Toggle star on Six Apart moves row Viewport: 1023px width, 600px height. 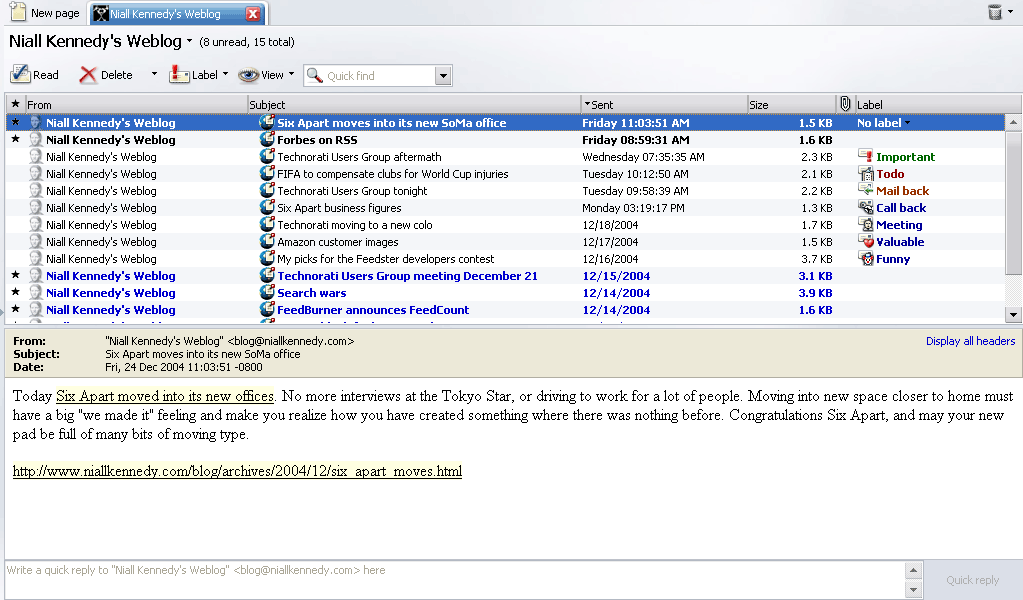click(16, 122)
